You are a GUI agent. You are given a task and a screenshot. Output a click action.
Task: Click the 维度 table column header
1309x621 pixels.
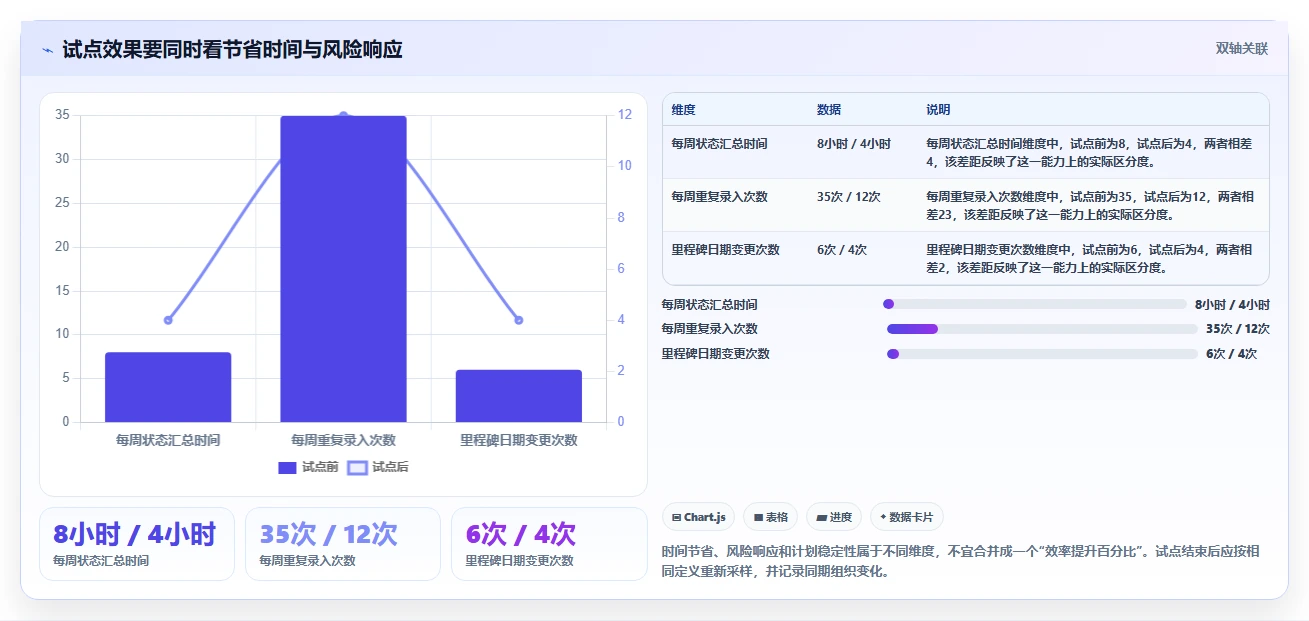click(684, 109)
